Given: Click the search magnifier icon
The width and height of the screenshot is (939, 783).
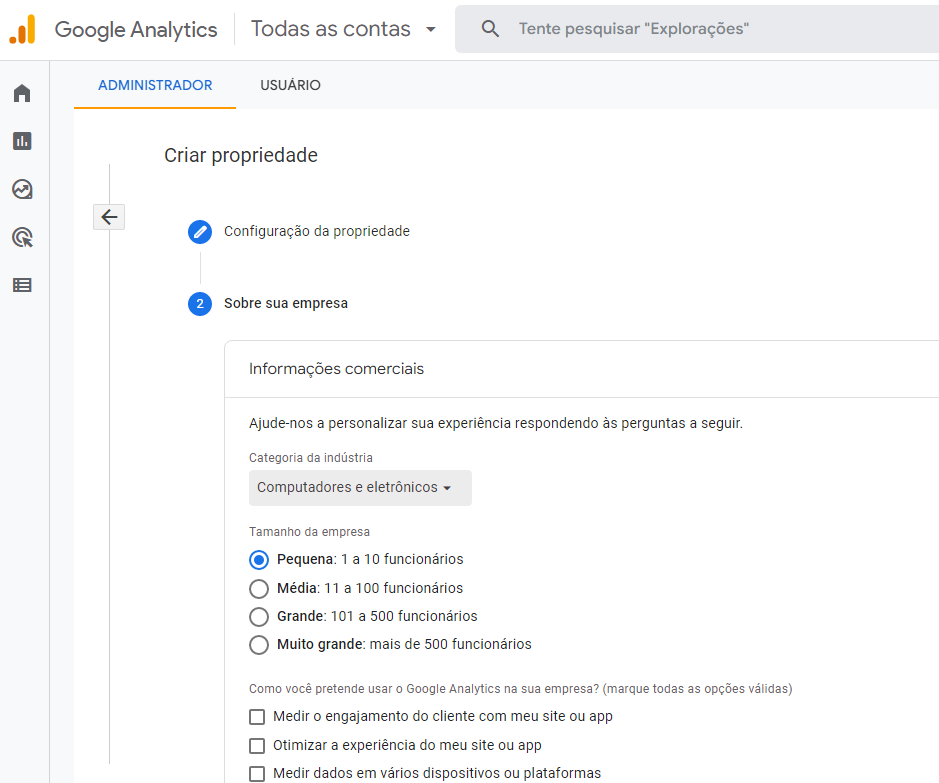Looking at the screenshot, I should [490, 29].
